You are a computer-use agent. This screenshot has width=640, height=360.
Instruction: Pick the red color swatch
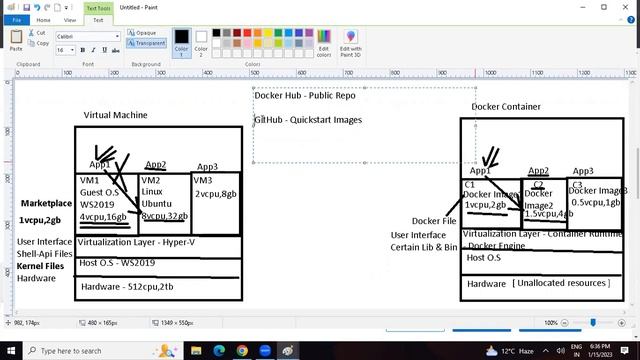[247, 33]
